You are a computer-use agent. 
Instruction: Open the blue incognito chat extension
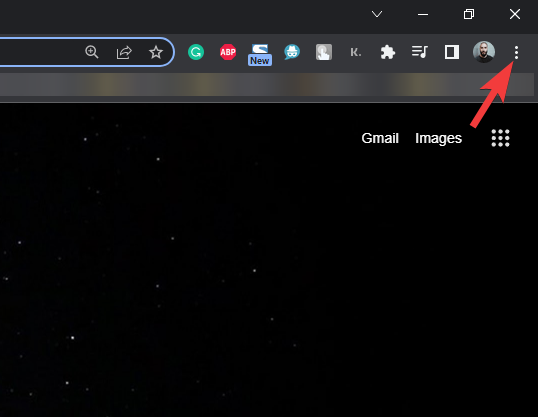click(x=292, y=52)
